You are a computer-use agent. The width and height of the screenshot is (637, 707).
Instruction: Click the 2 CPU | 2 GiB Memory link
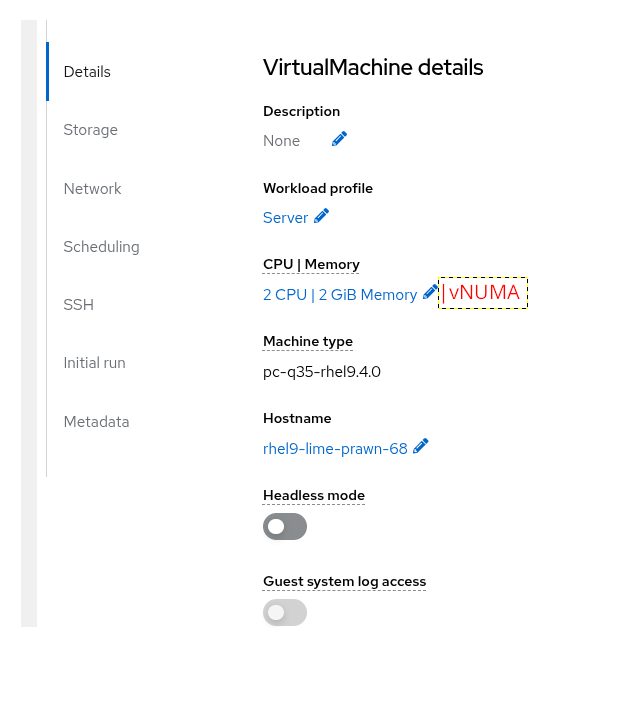[x=340, y=295]
